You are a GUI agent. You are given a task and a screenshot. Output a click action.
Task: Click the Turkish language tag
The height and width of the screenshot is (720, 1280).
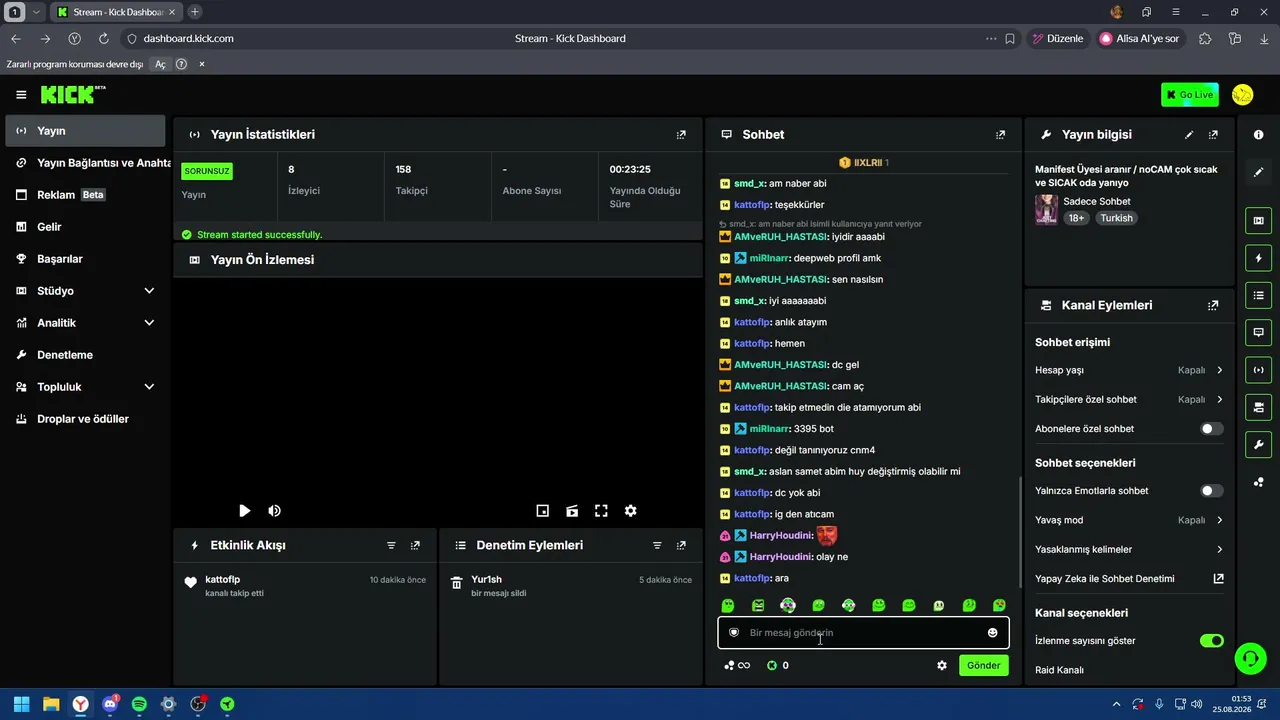(1117, 218)
